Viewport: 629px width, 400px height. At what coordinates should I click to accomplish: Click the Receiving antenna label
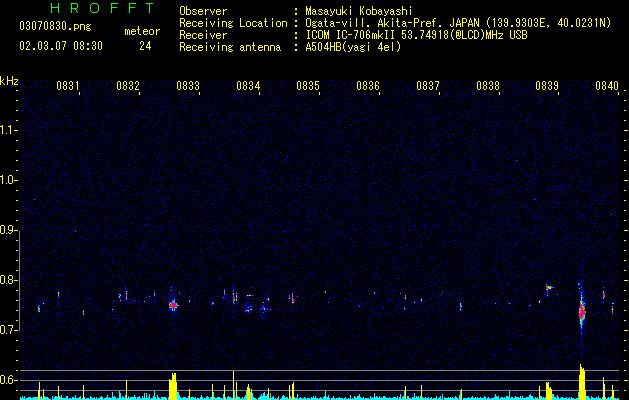coord(230,47)
